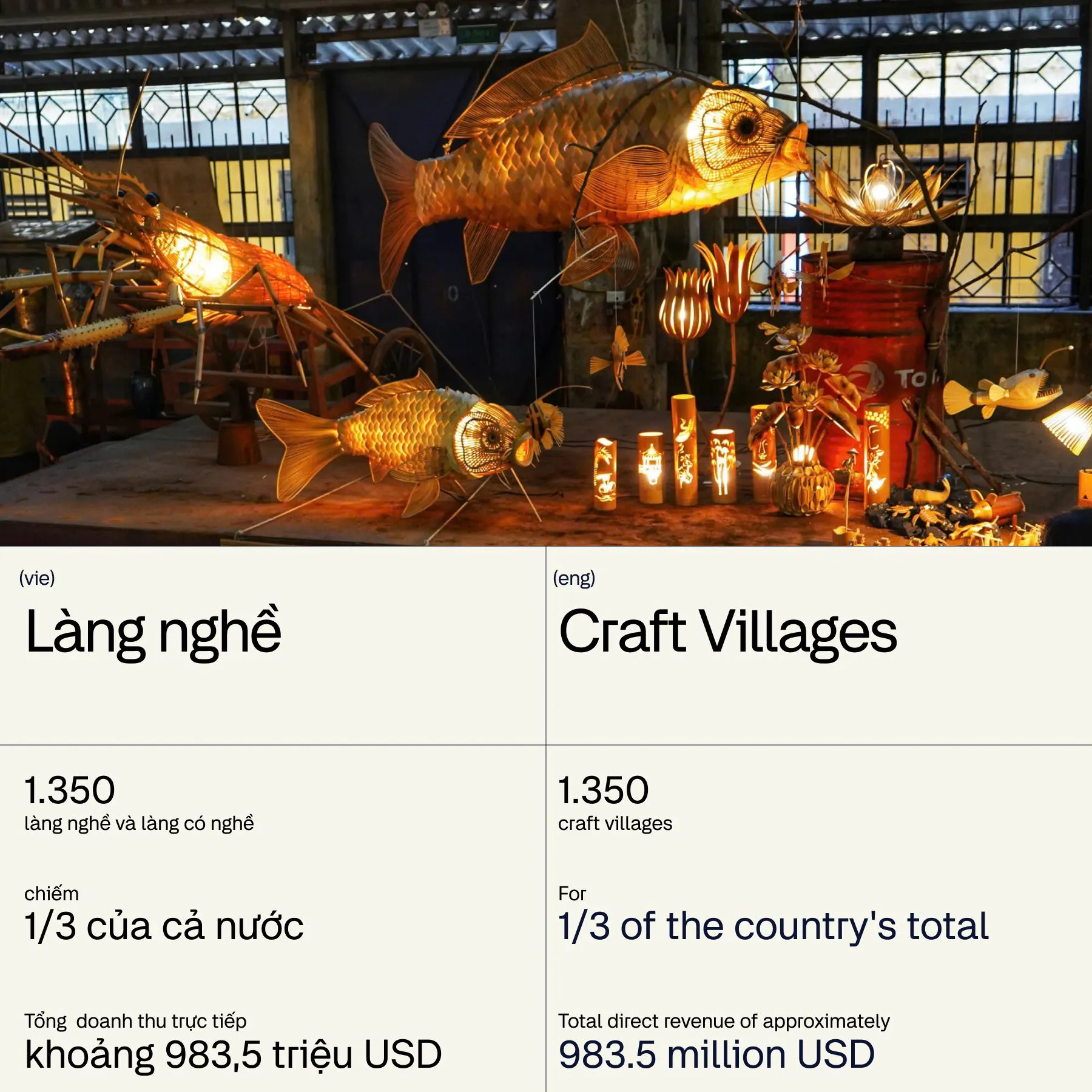Viewport: 1092px width, 1092px height.
Task: Click the "983.5 million USD" figure
Action: tap(716, 1055)
